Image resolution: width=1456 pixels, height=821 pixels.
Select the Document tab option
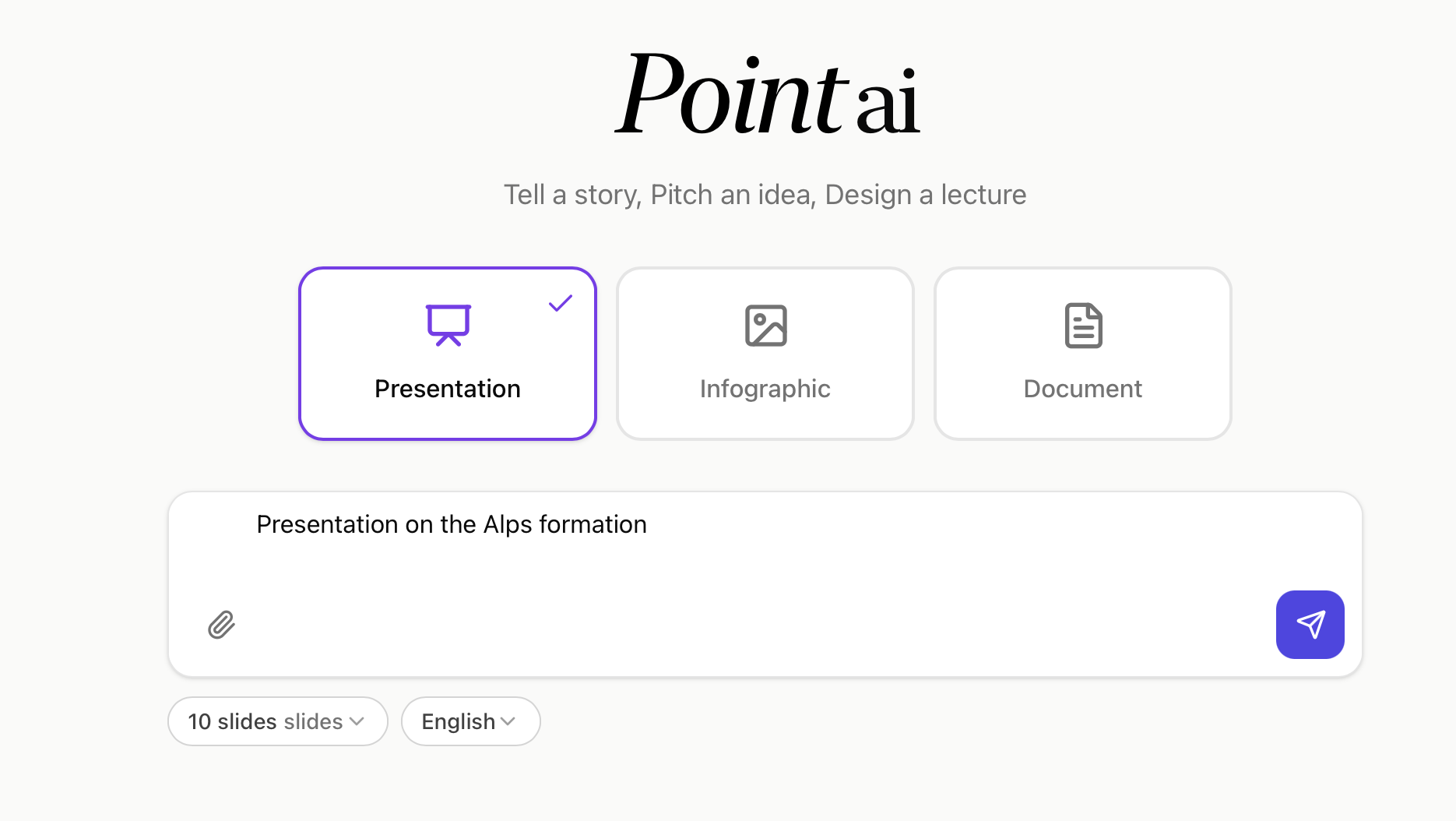click(x=1082, y=353)
